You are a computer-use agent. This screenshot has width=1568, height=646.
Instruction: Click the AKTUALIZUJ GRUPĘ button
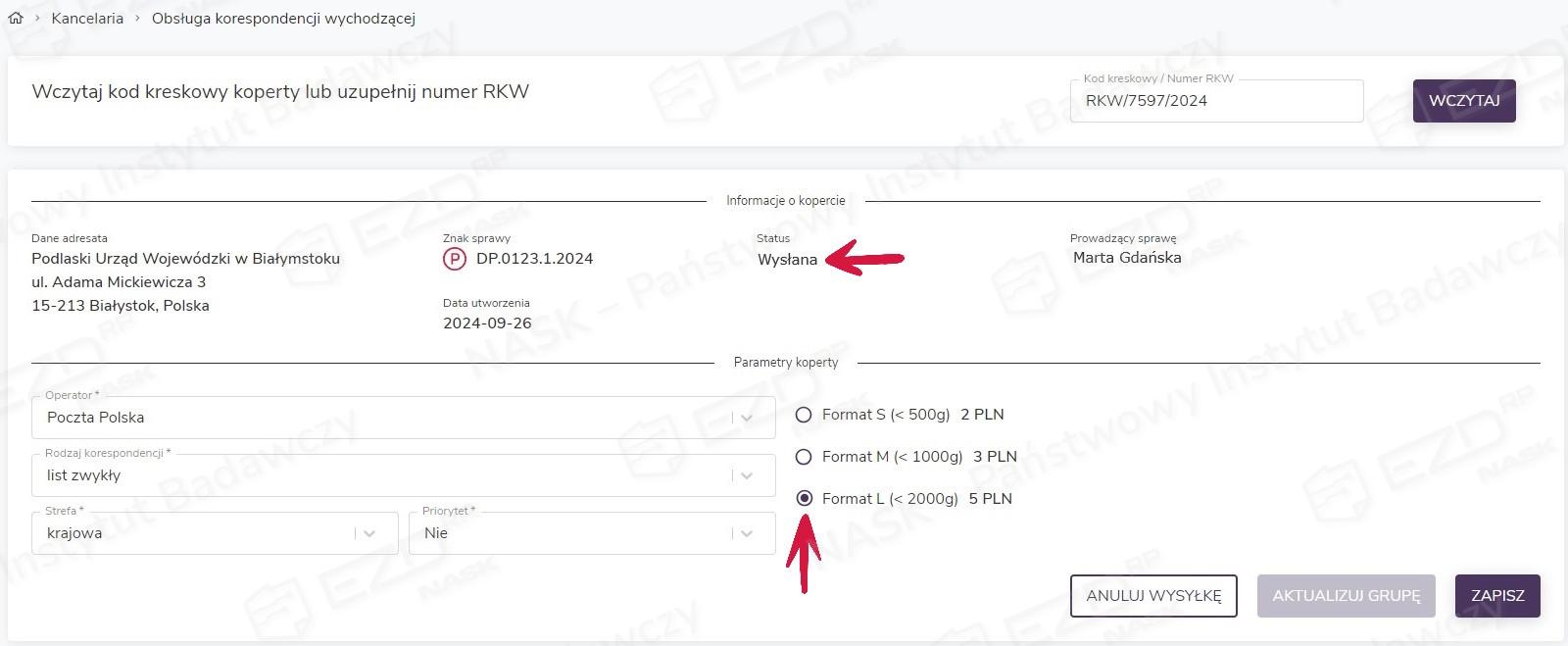tap(1346, 596)
